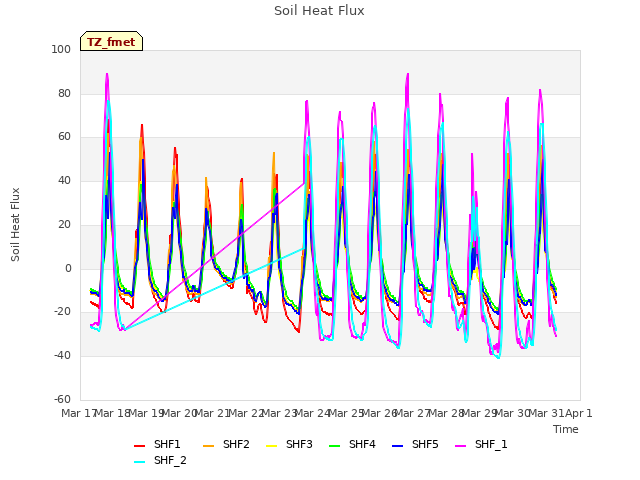Click the 20 y-axis tick label

tap(64, 224)
